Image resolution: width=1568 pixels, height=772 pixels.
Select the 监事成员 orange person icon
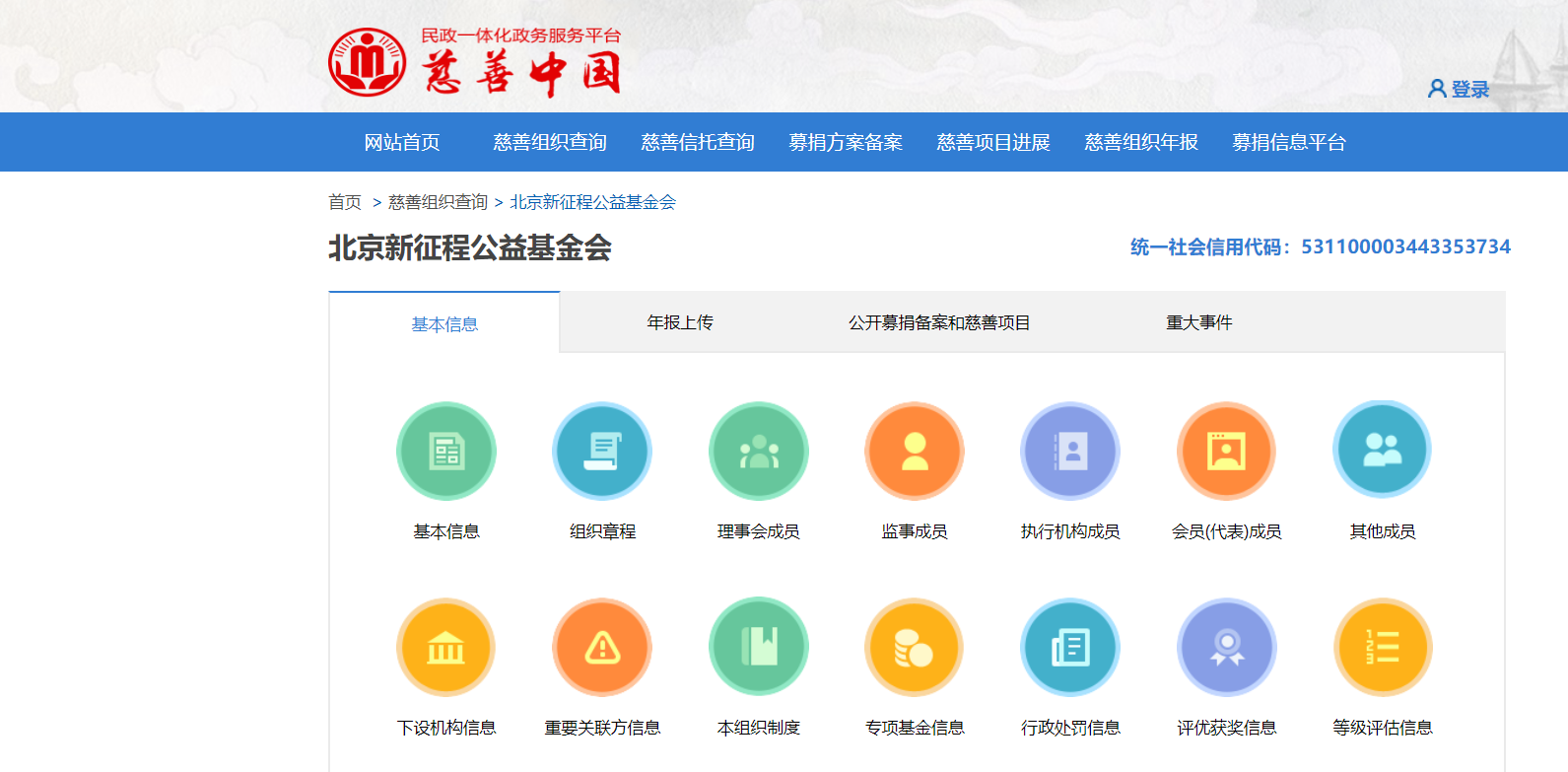point(915,452)
